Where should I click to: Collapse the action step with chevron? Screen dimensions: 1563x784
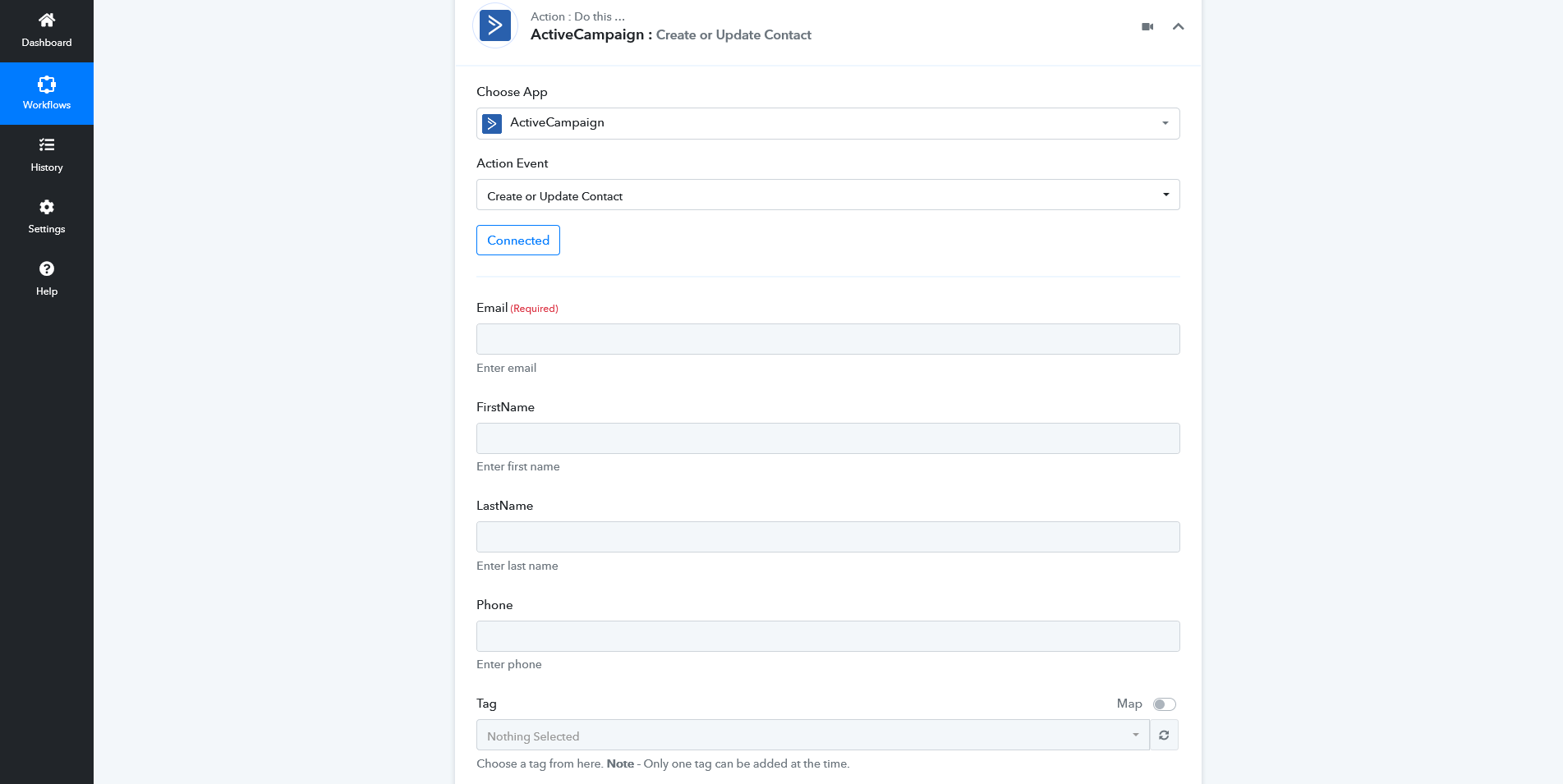point(1178,27)
